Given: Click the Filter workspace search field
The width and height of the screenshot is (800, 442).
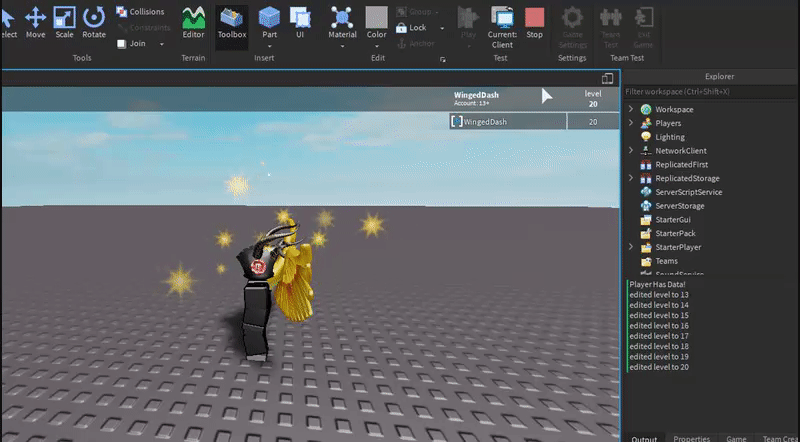Looking at the screenshot, I should point(711,92).
